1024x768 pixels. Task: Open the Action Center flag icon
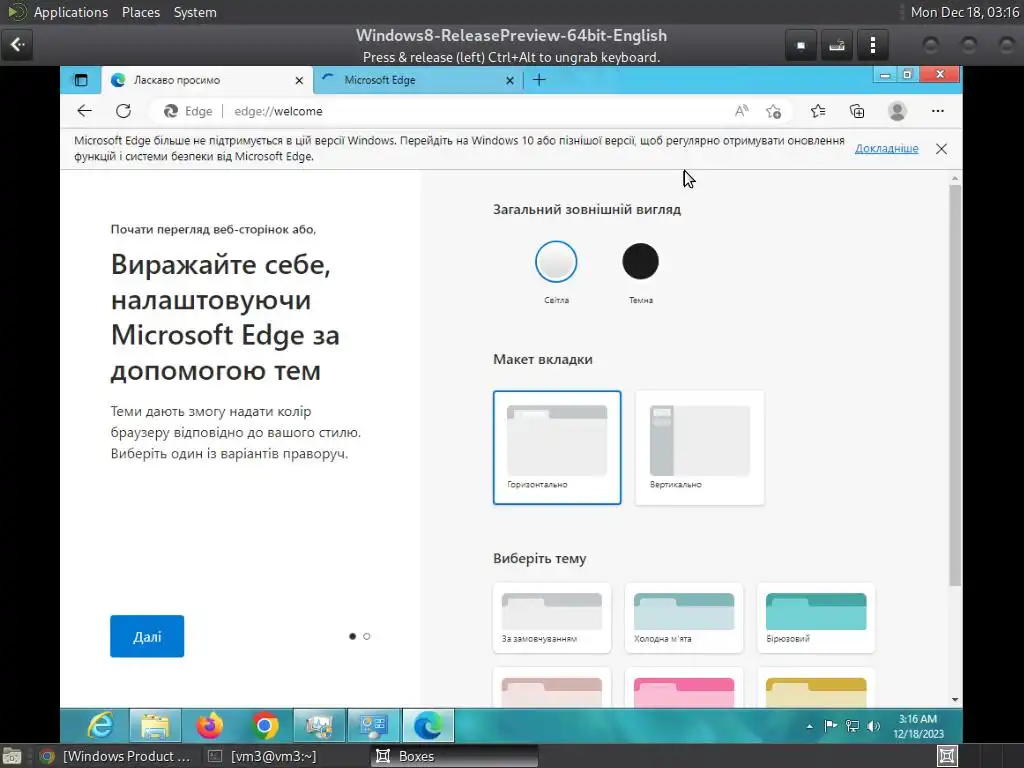831,726
